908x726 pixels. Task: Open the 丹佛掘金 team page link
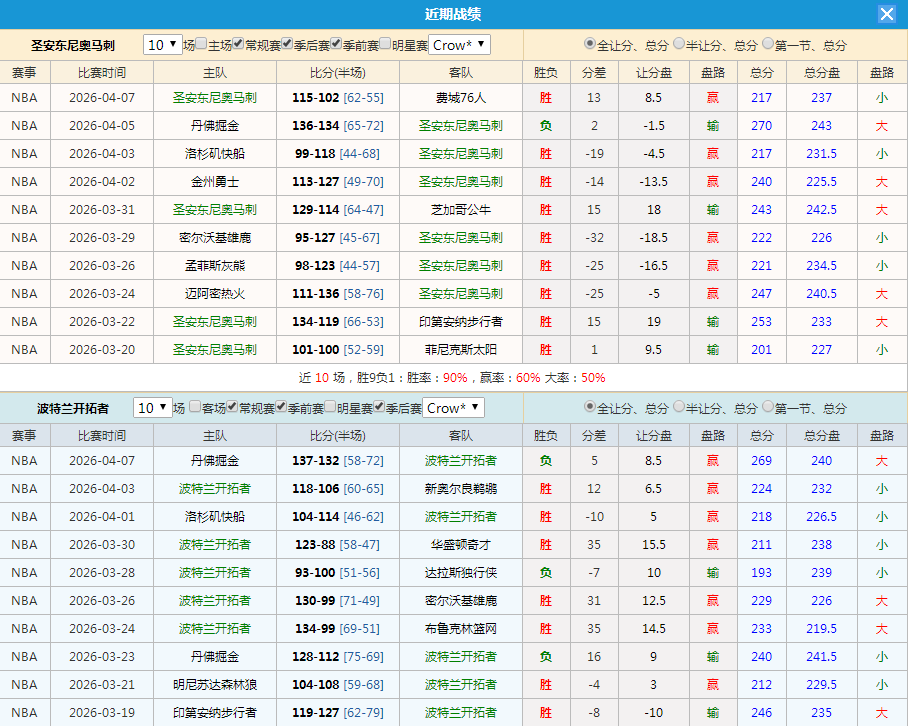[216, 126]
